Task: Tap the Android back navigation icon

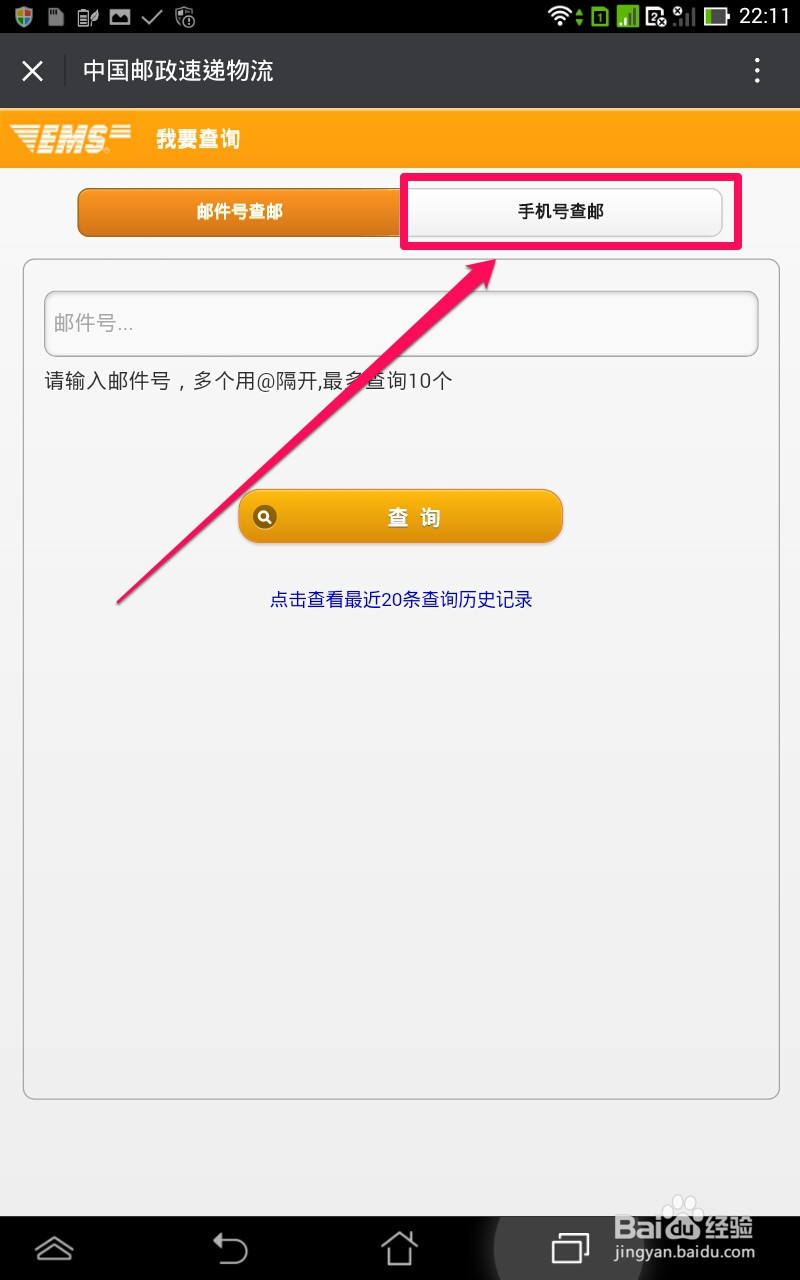Action: [x=229, y=1248]
